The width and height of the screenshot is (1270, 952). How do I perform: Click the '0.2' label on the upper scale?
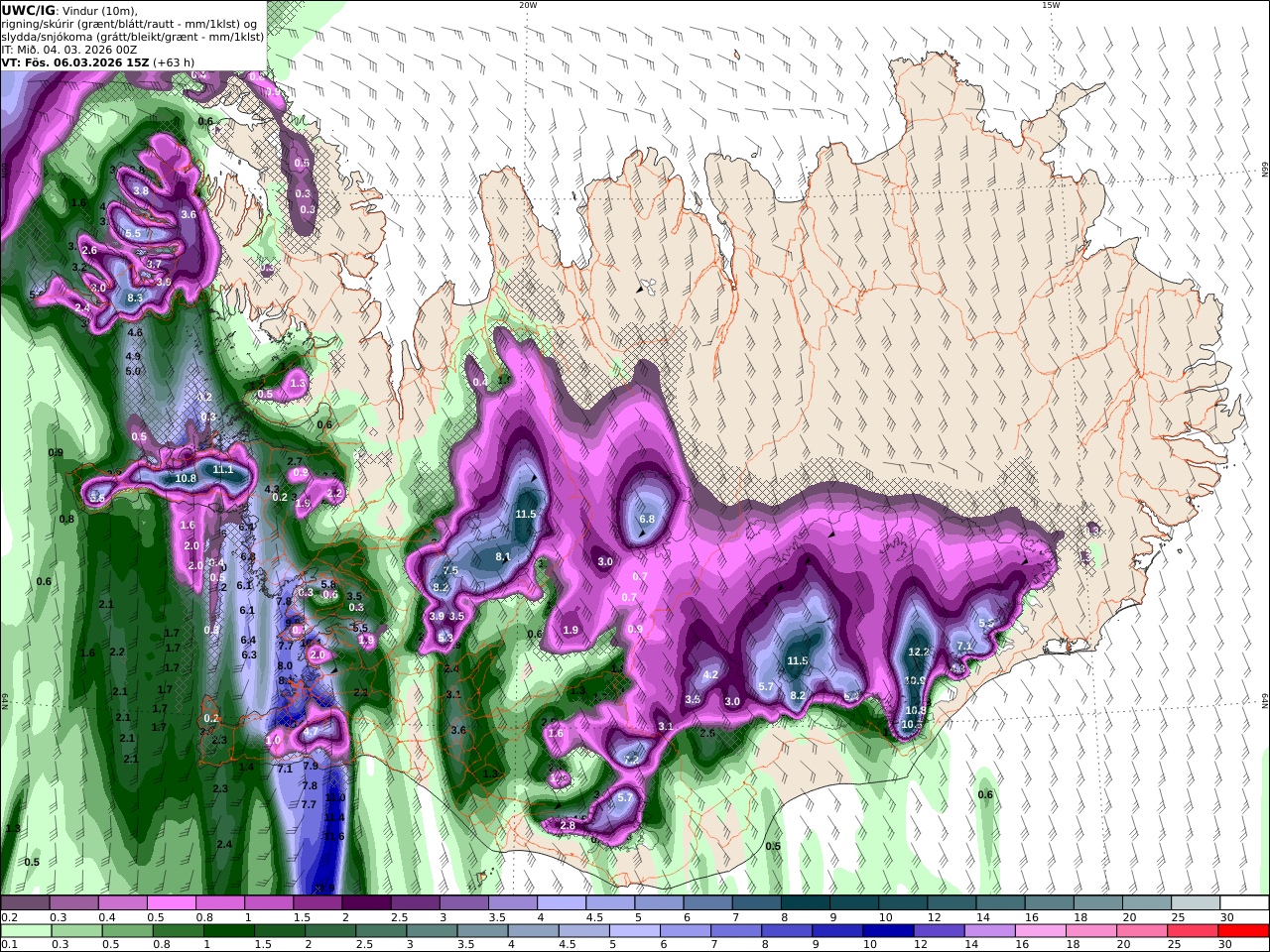(8, 917)
